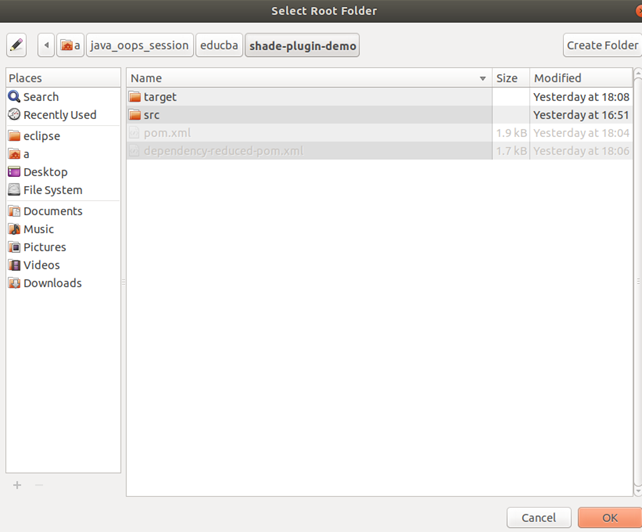The image size is (642, 532).
Task: Toggle the location text entry pencil button
Action: coord(16,45)
